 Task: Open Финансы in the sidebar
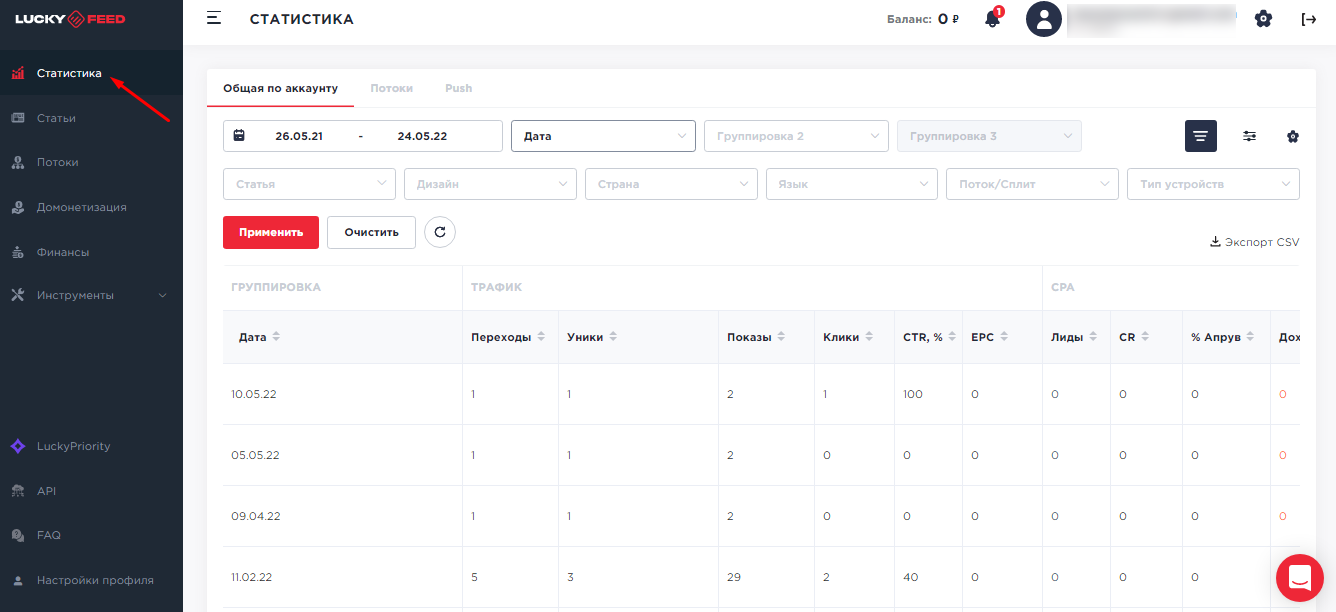[x=63, y=252]
